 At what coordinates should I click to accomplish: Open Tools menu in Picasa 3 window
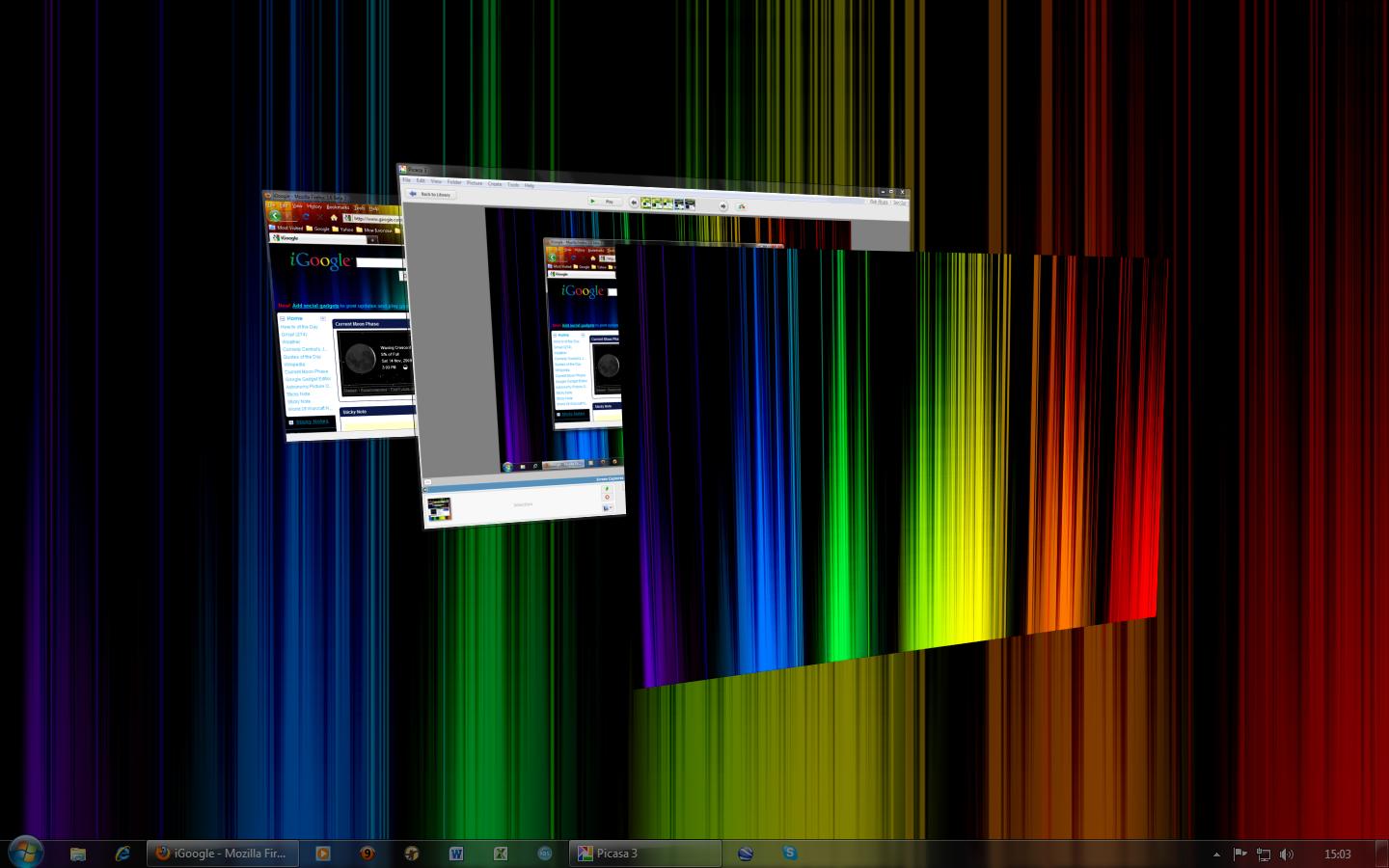coord(513,184)
